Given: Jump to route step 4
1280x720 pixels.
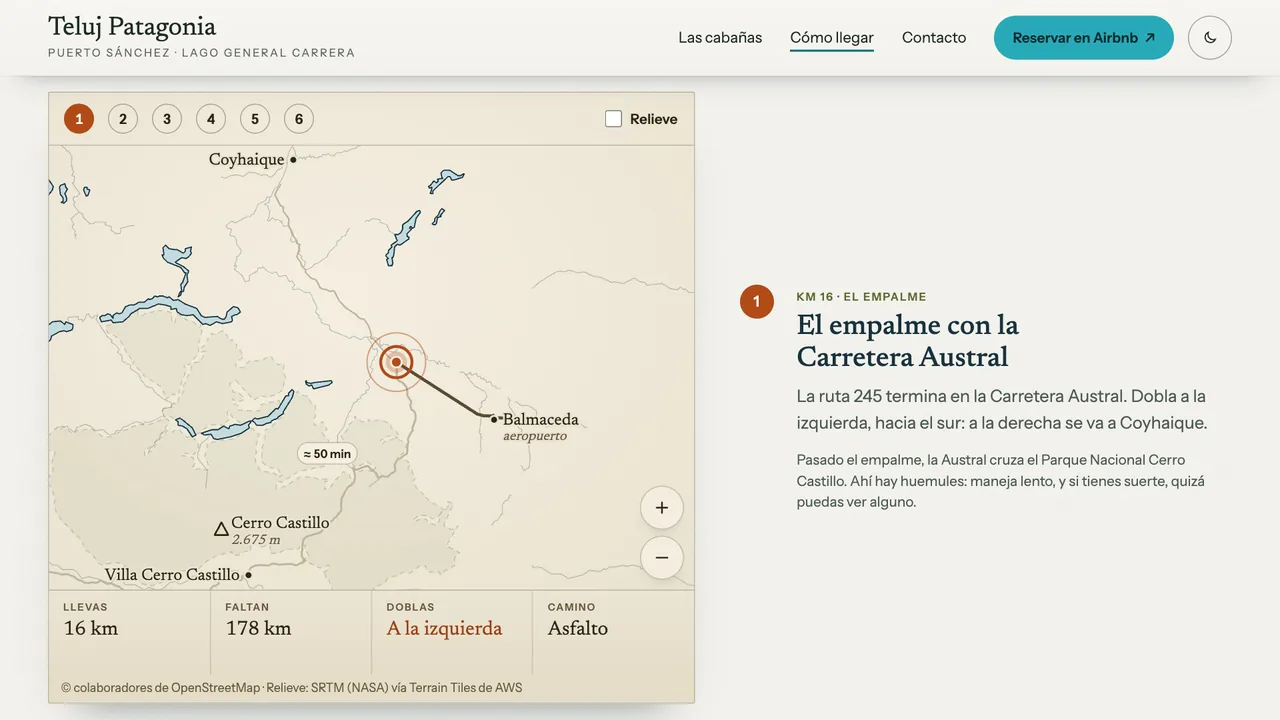Looking at the screenshot, I should (x=211, y=119).
